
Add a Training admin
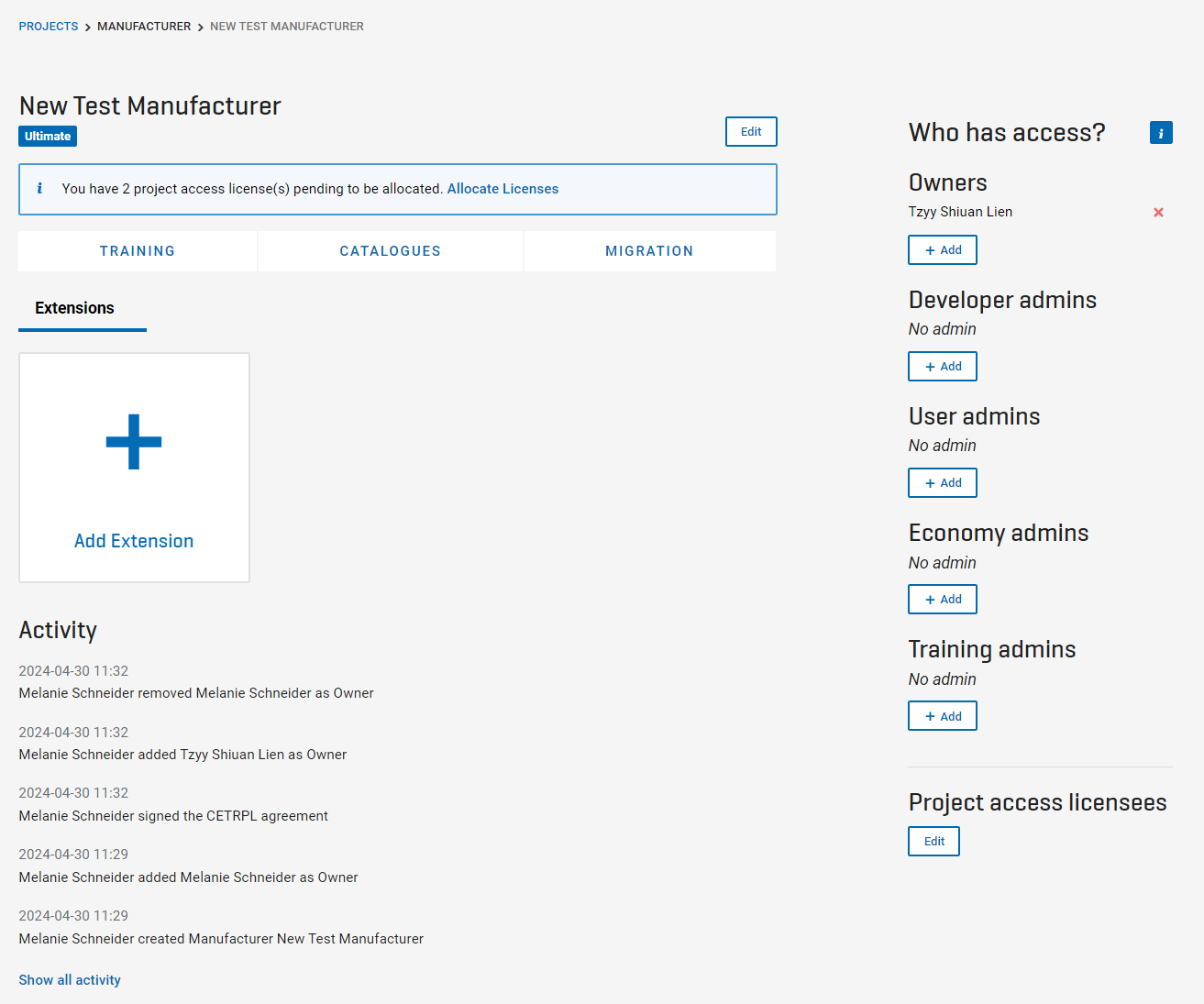(943, 716)
